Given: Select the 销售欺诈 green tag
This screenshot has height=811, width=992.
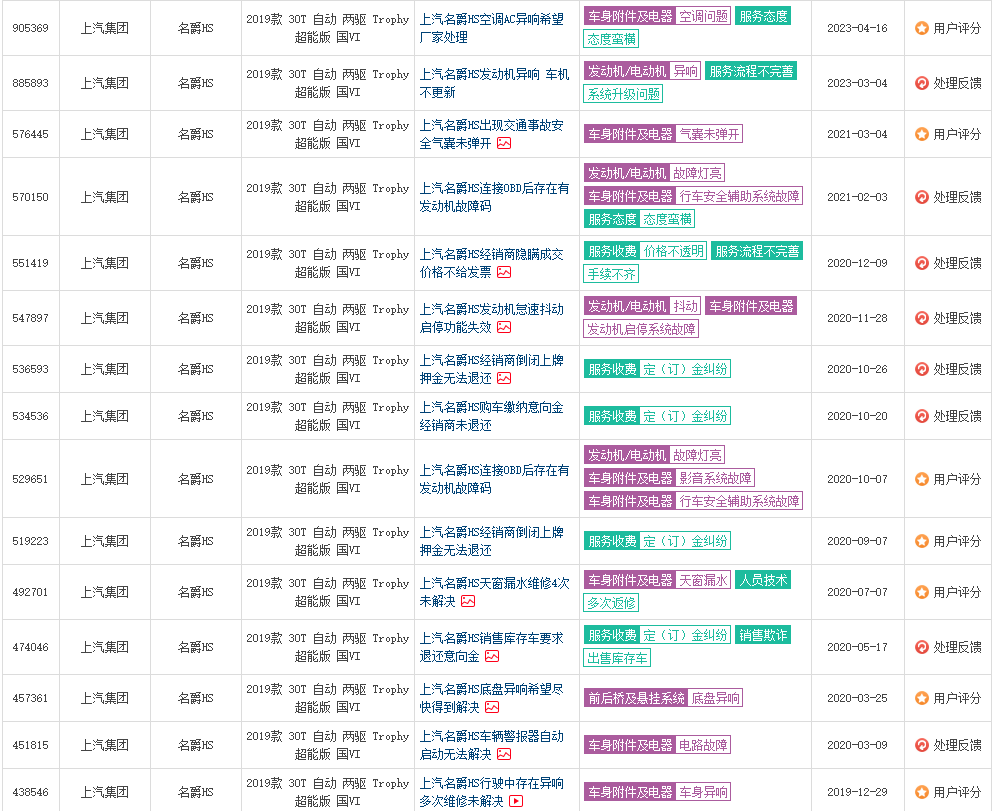Looking at the screenshot, I should click(x=763, y=635).
